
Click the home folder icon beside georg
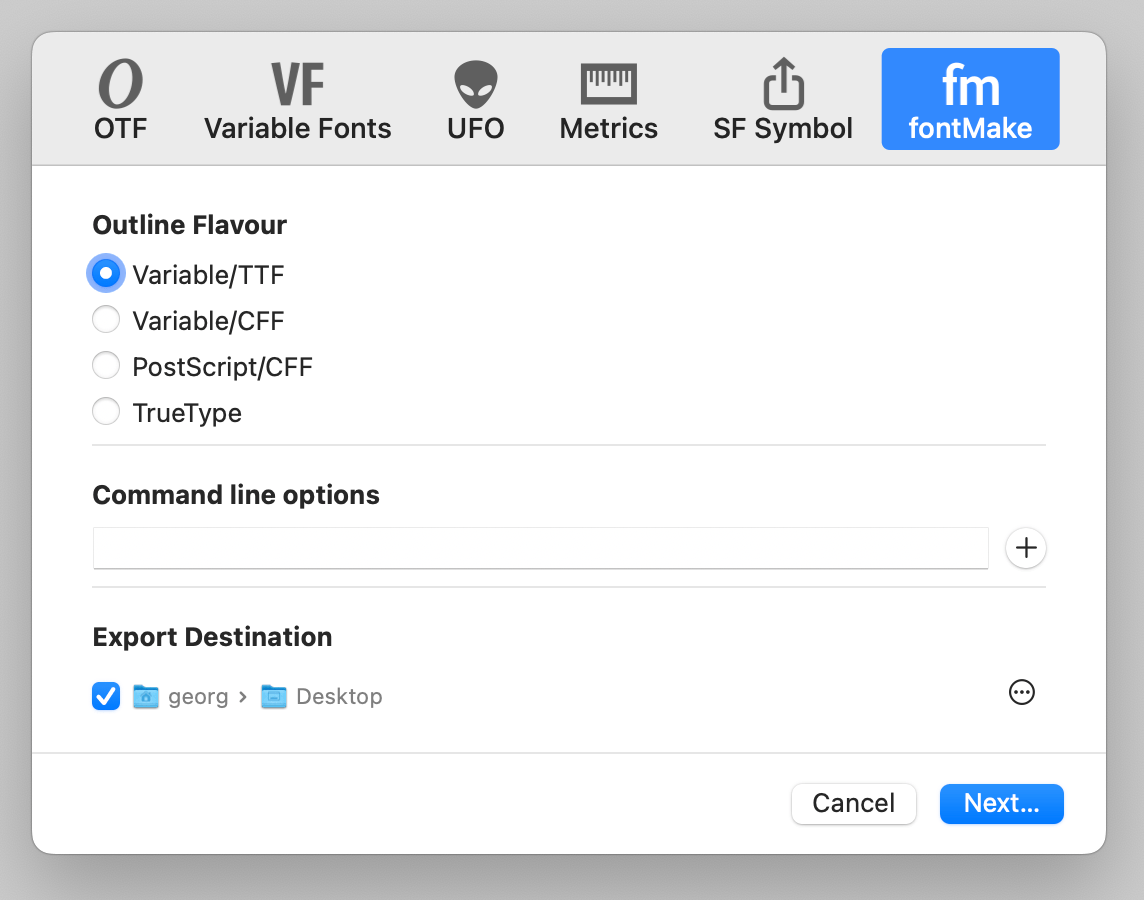tap(146, 697)
